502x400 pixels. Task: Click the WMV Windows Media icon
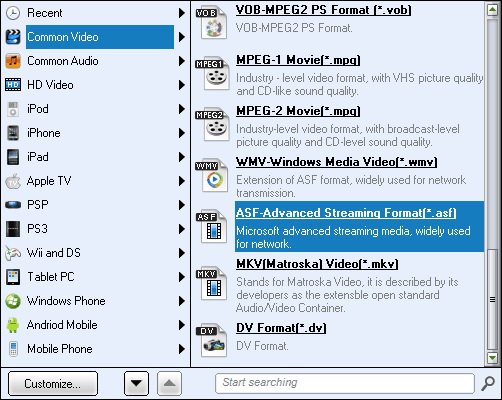[212, 176]
